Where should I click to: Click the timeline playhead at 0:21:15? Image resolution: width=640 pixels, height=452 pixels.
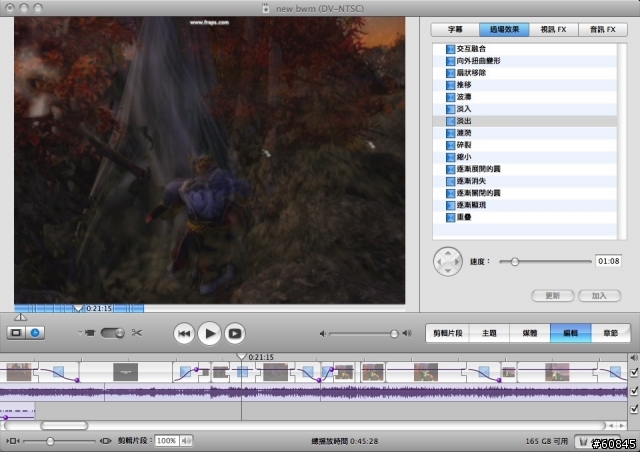(242, 356)
